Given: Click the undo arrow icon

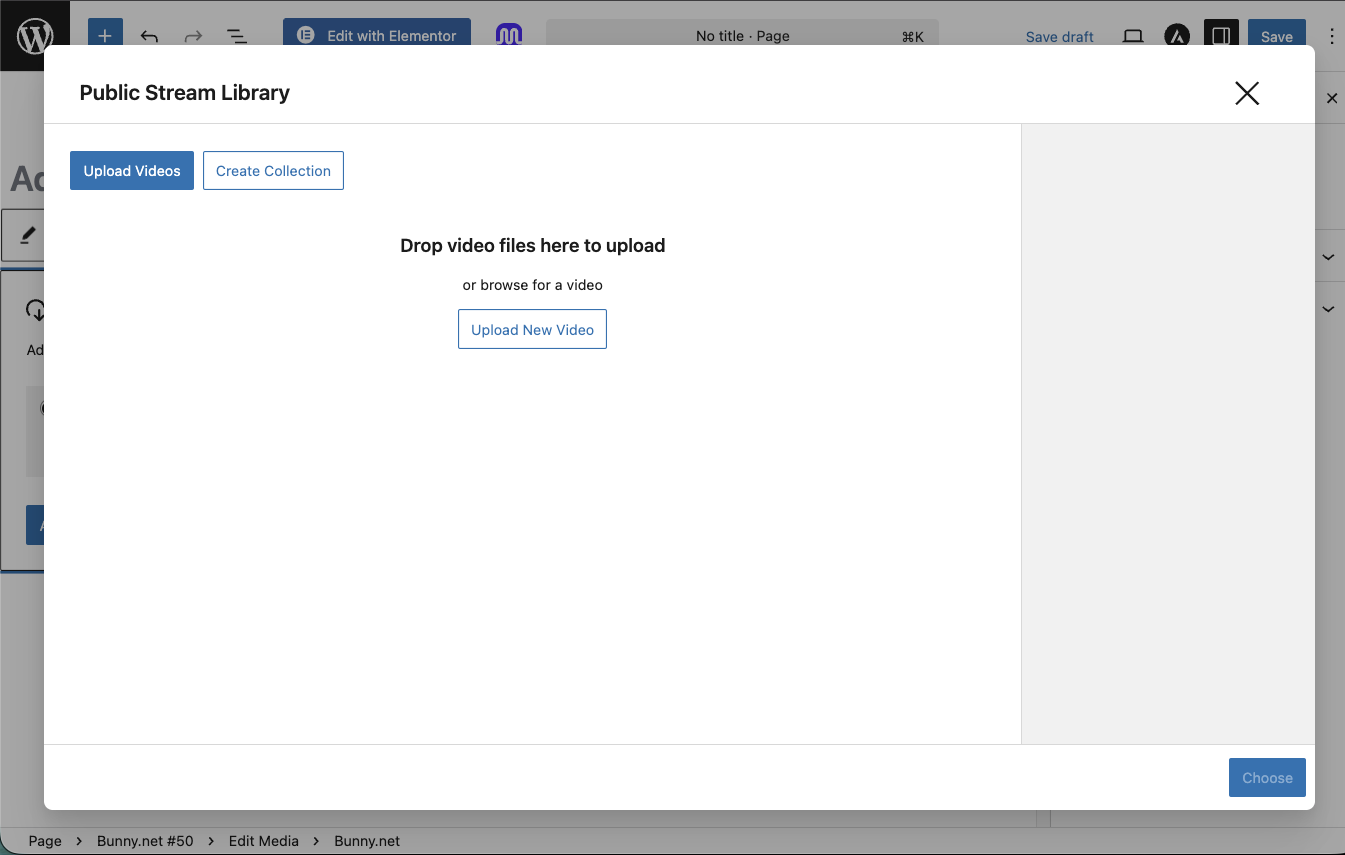Looking at the screenshot, I should 149,36.
